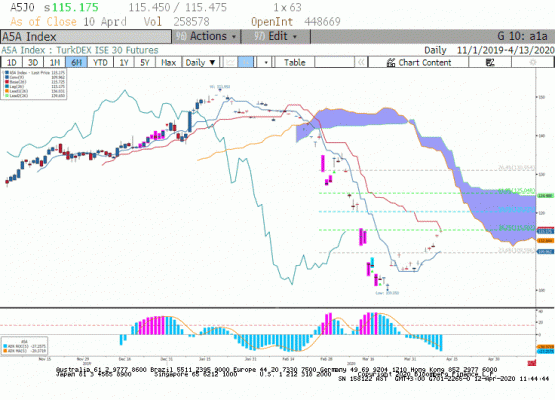Open chart settings gear icon
The width and height of the screenshot is (555, 400).
point(532,63)
